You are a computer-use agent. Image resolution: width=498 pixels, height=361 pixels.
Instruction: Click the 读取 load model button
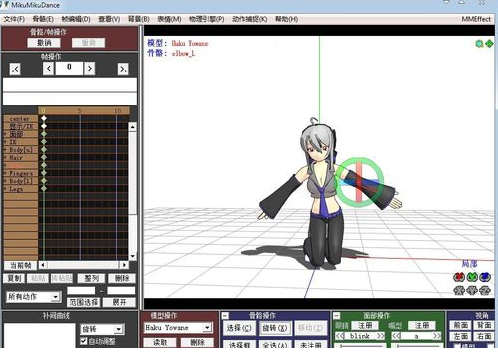160,342
